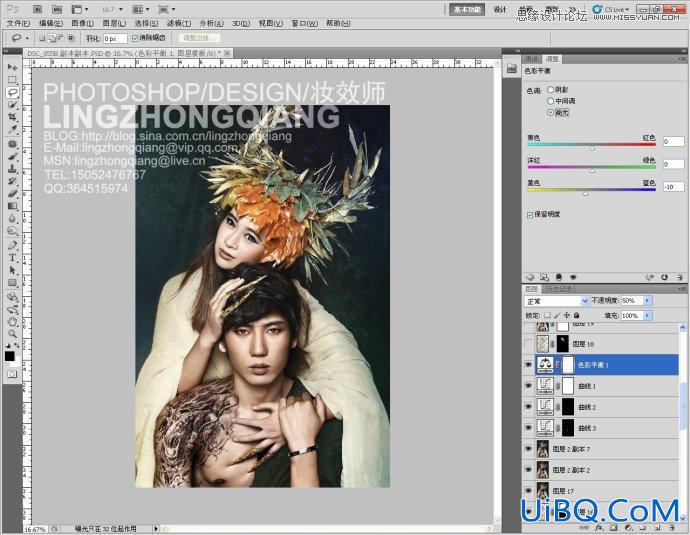Screen dimensions: 690x535
Task: Toggle 保留明度 Preserve Luminosity checkbox
Action: (530, 215)
